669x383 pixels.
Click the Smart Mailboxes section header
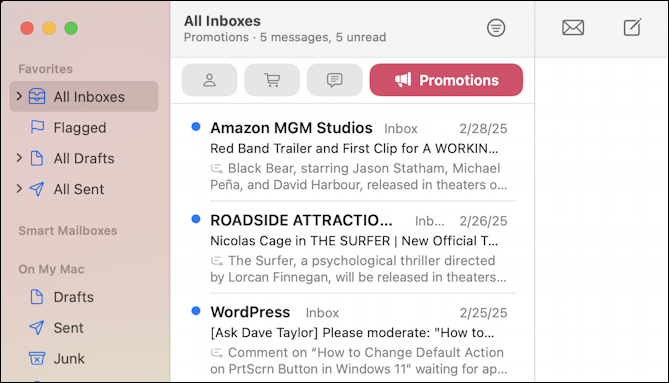67,231
